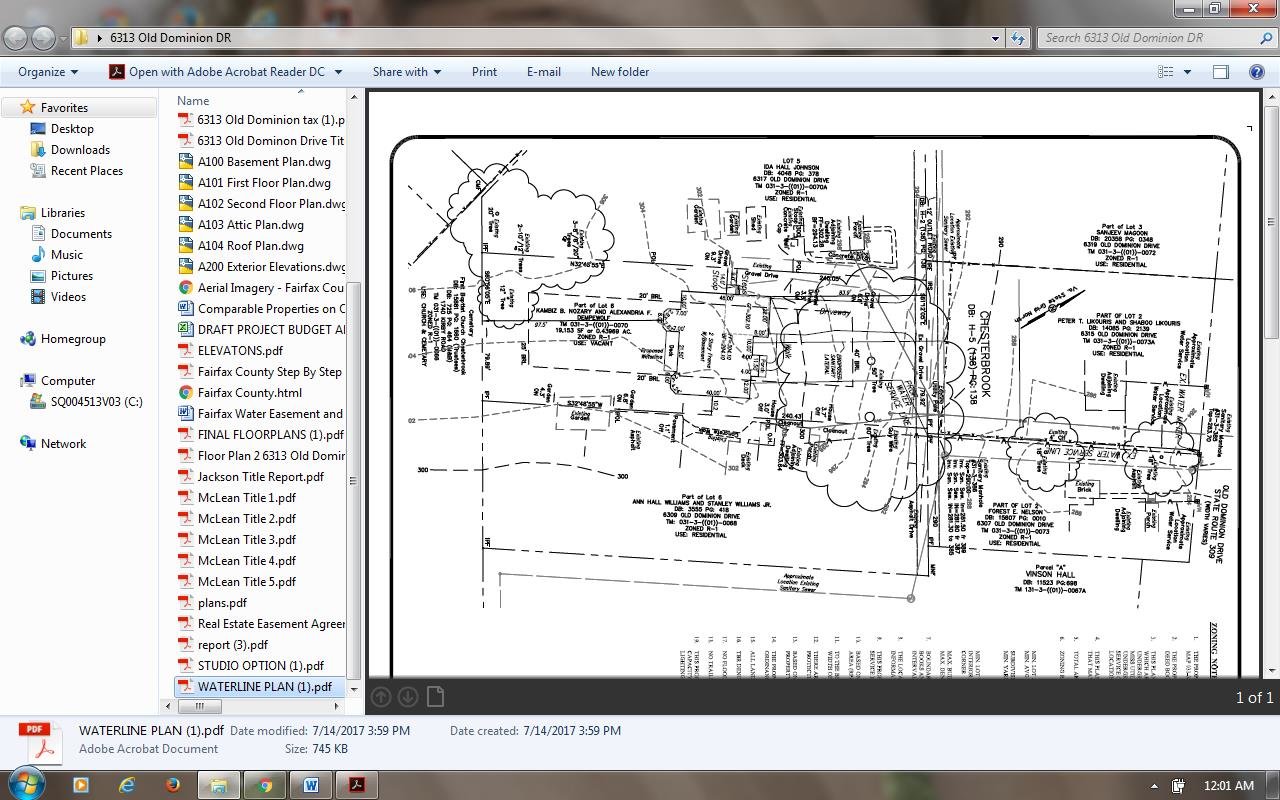Select Homegroup in the navigation pane
1280x800 pixels.
click(x=73, y=339)
